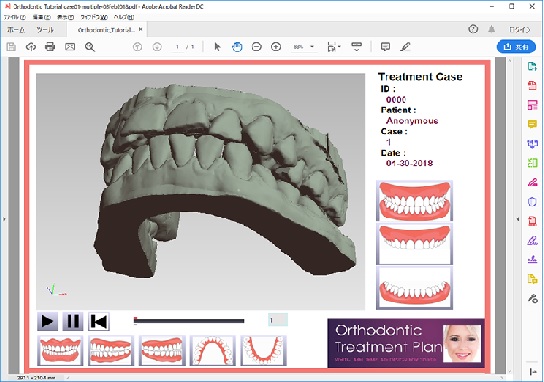Add a comment note icon
Viewport: 544px width, 382px height.
click(x=385, y=46)
